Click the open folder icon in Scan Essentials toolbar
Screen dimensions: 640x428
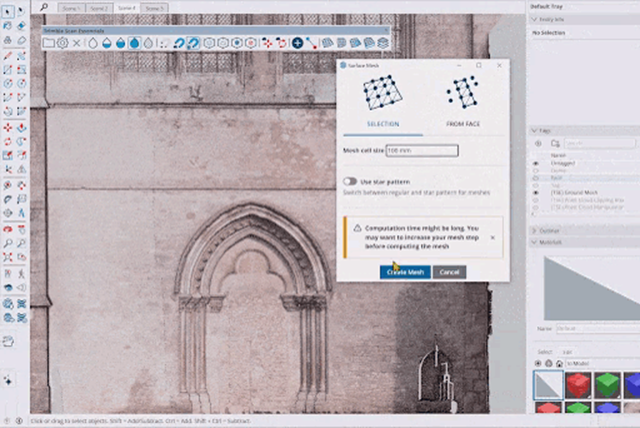coord(48,43)
